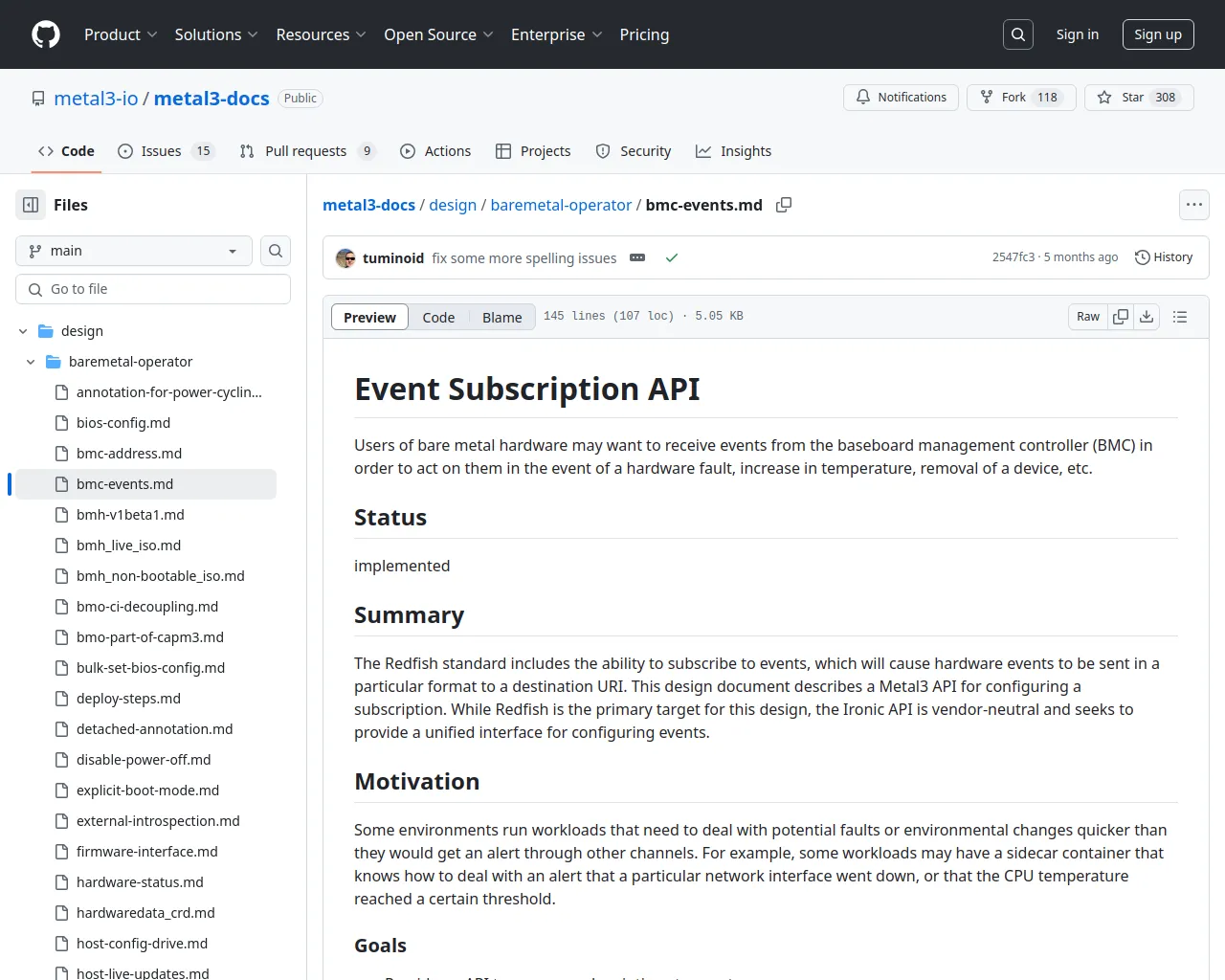Open the metal3-docs repository title link

(x=212, y=98)
